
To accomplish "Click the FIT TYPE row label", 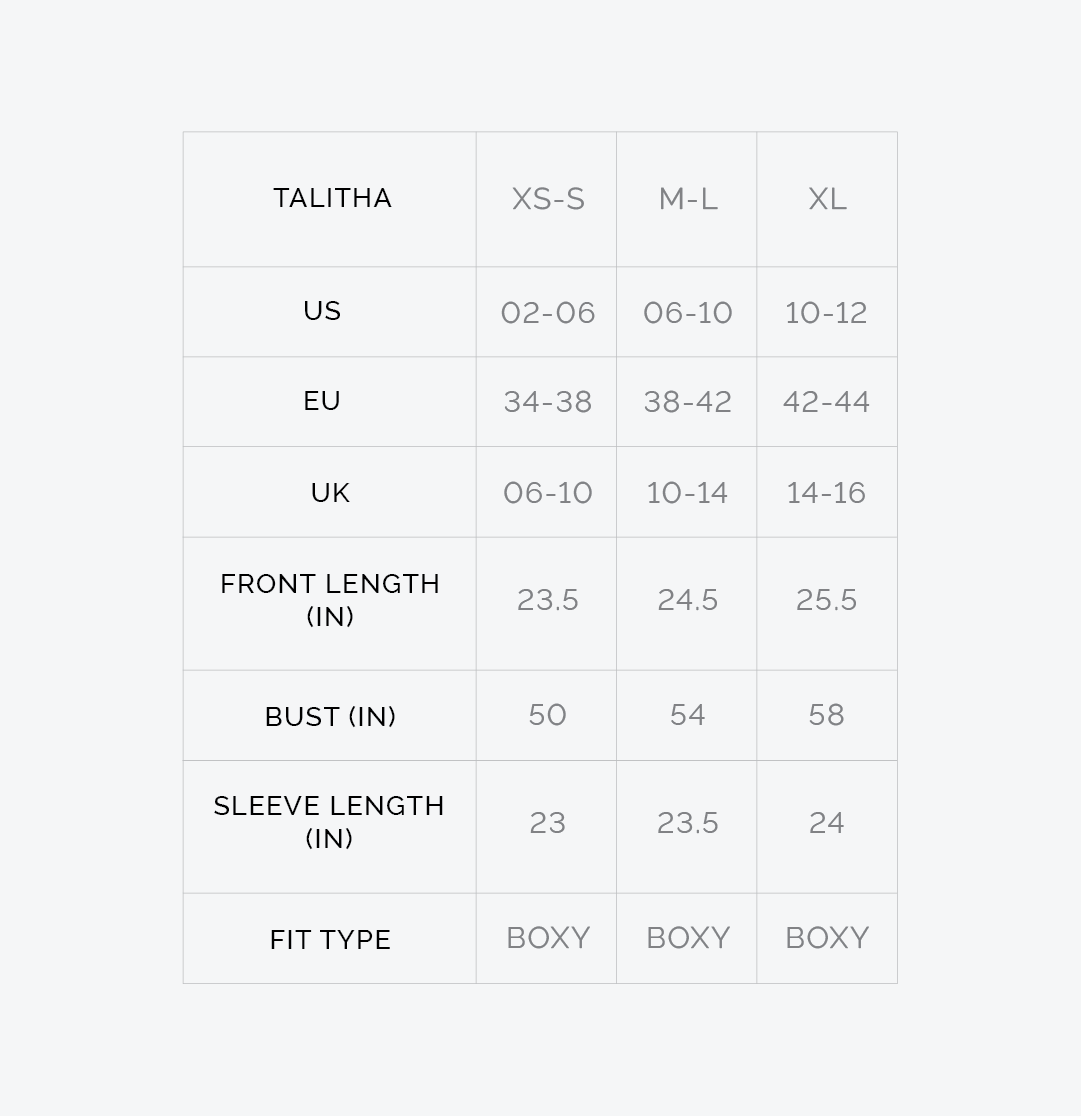I will [x=330, y=939].
